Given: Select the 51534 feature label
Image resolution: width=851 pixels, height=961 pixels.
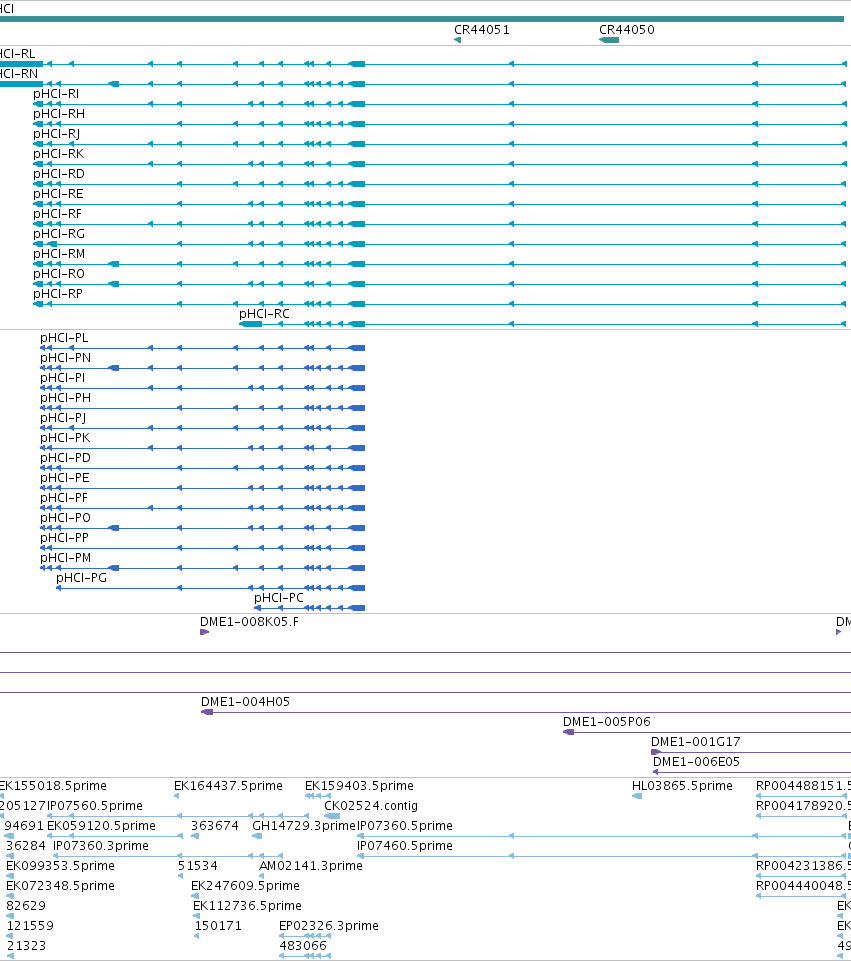Looking at the screenshot, I should coord(197,866).
